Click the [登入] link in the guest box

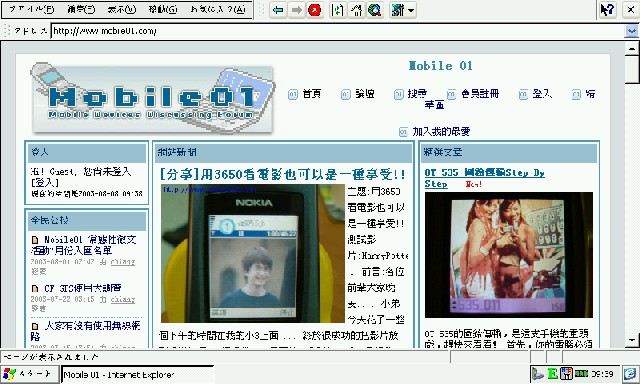click(x=45, y=182)
